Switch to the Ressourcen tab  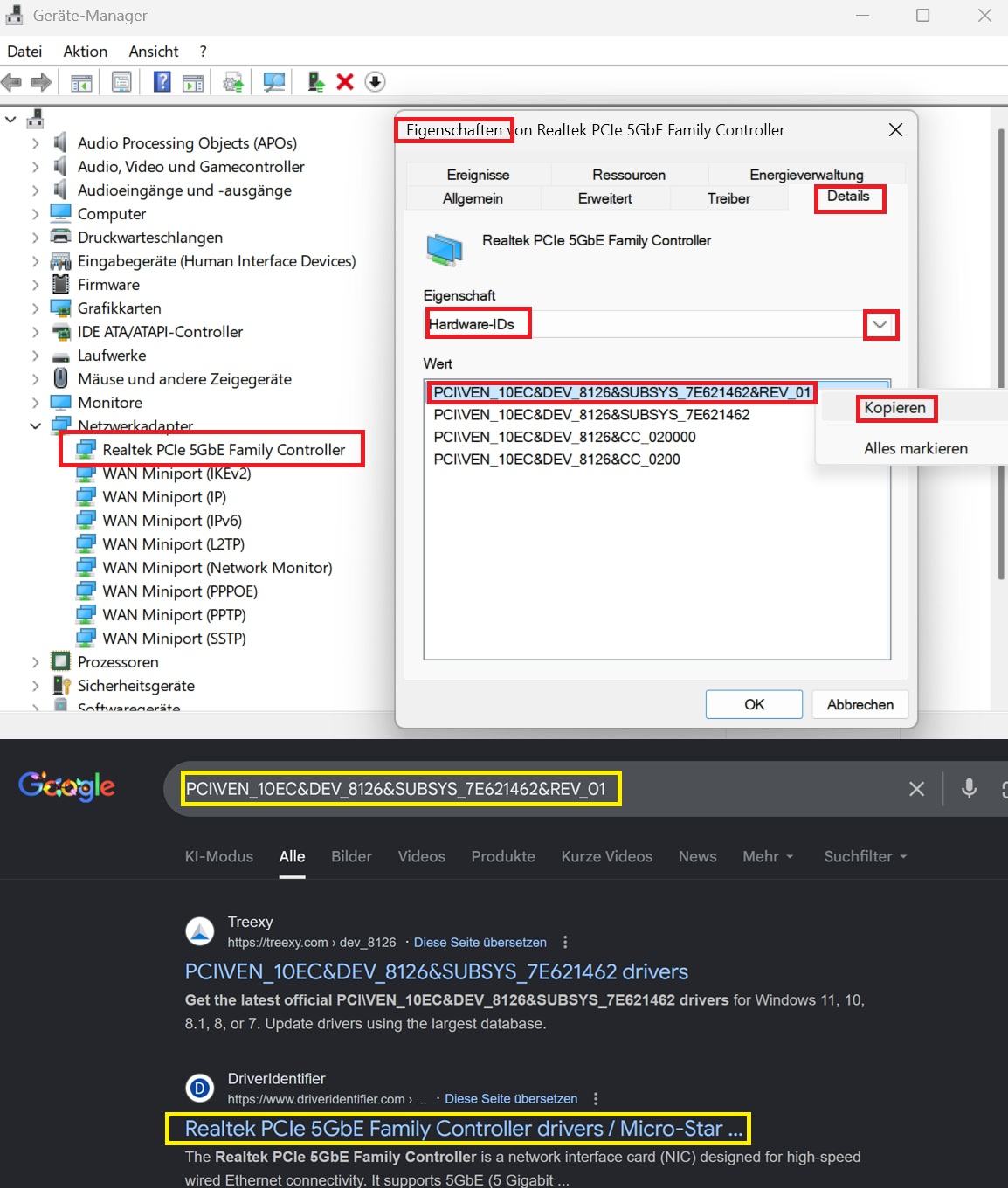629,175
